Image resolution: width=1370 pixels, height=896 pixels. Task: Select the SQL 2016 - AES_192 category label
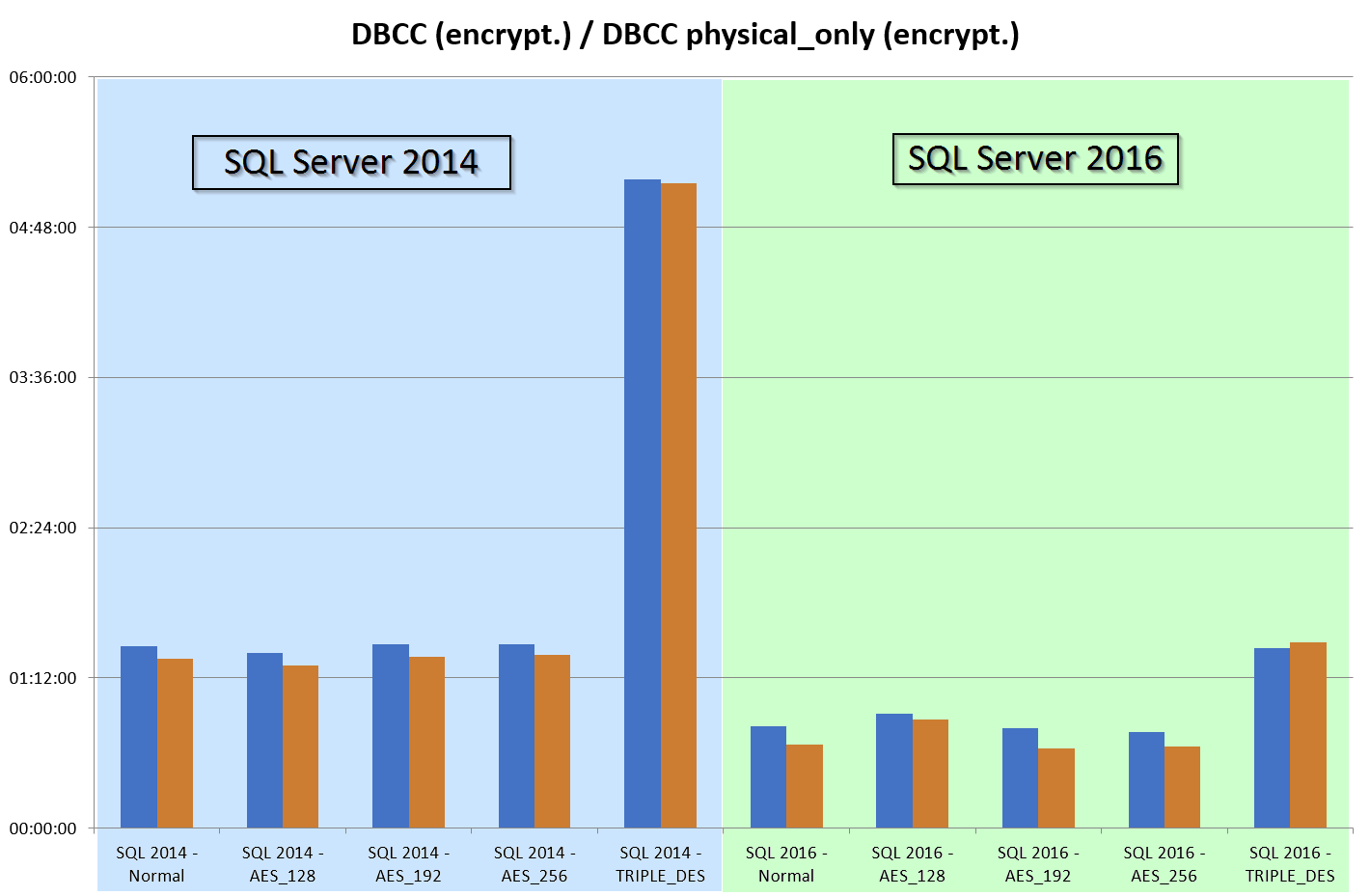(1038, 864)
